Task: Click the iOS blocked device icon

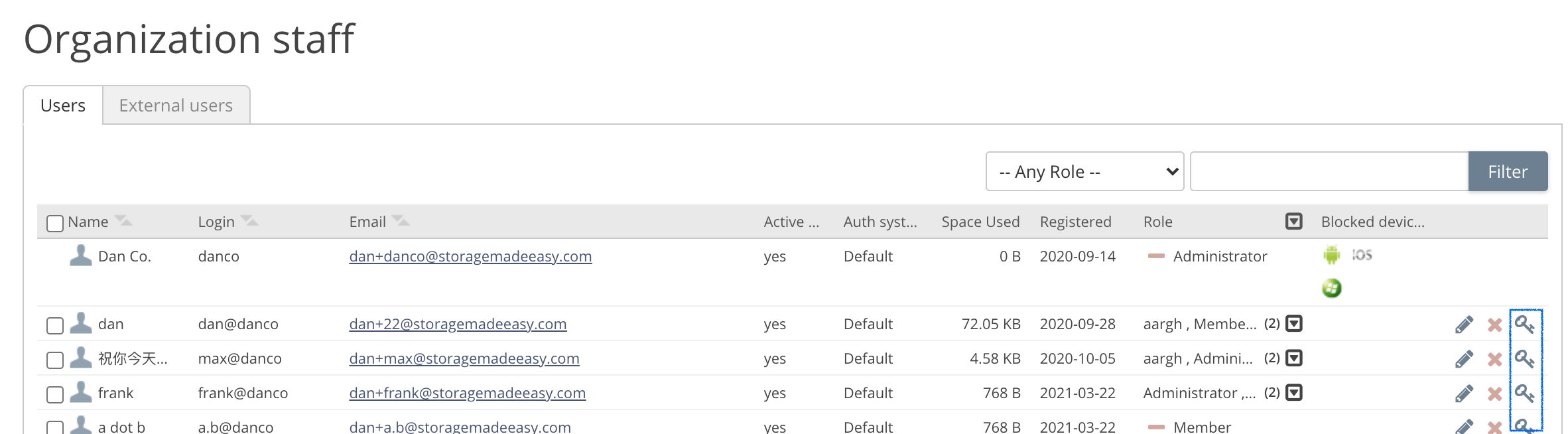Action: click(x=1362, y=255)
